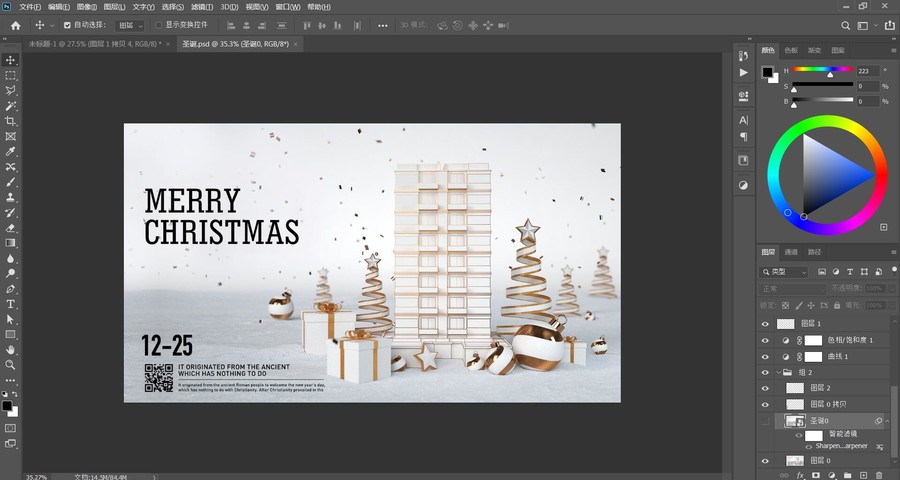Screen dimensions: 900x480
Task: Open the Color panel menu
Action: pyautogui.click(x=893, y=50)
